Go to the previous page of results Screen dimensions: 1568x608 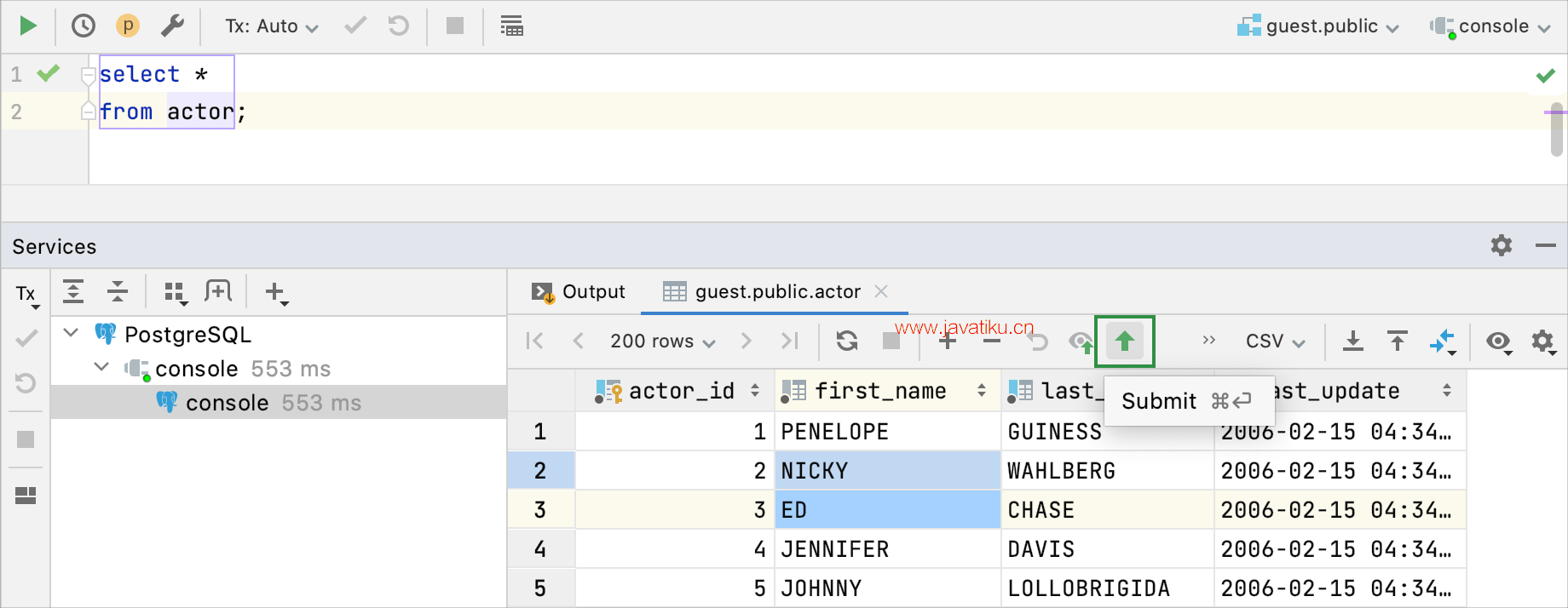pos(579,341)
